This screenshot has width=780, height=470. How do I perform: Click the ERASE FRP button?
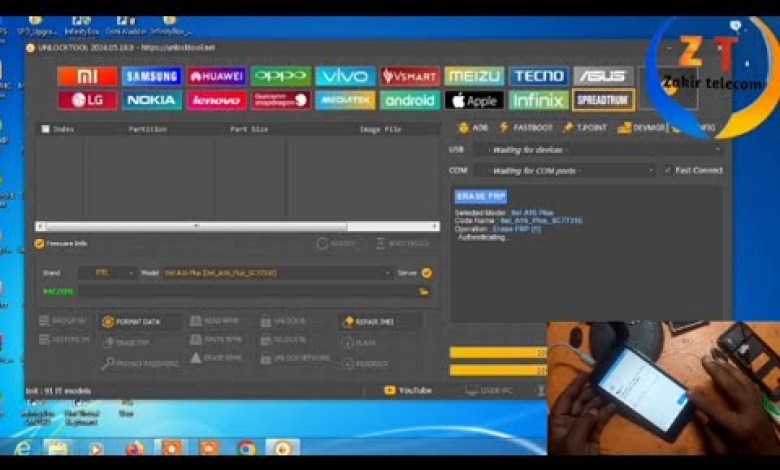pyautogui.click(x=127, y=343)
